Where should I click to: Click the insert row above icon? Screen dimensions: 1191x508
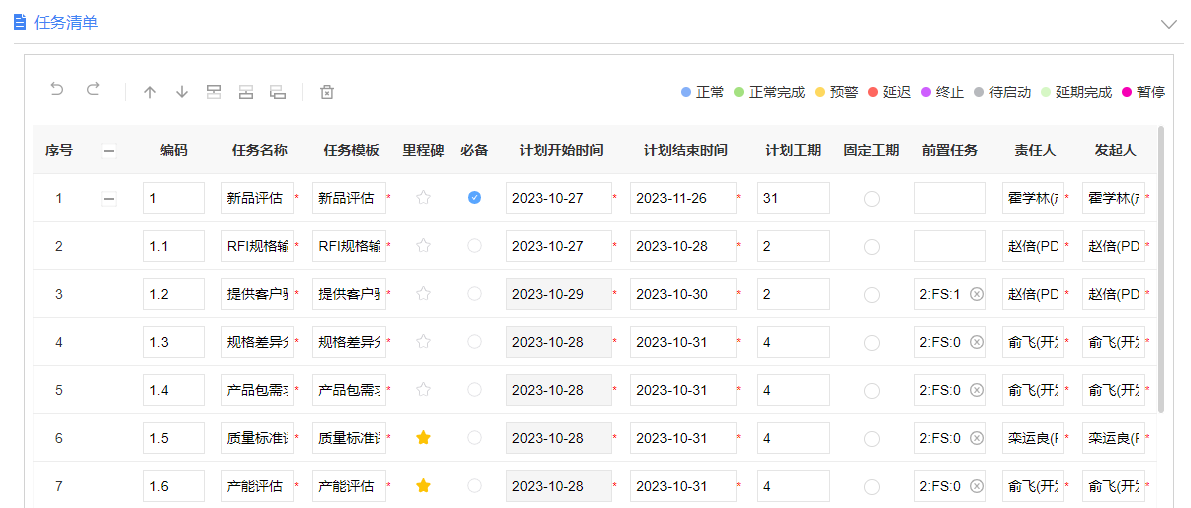(214, 92)
